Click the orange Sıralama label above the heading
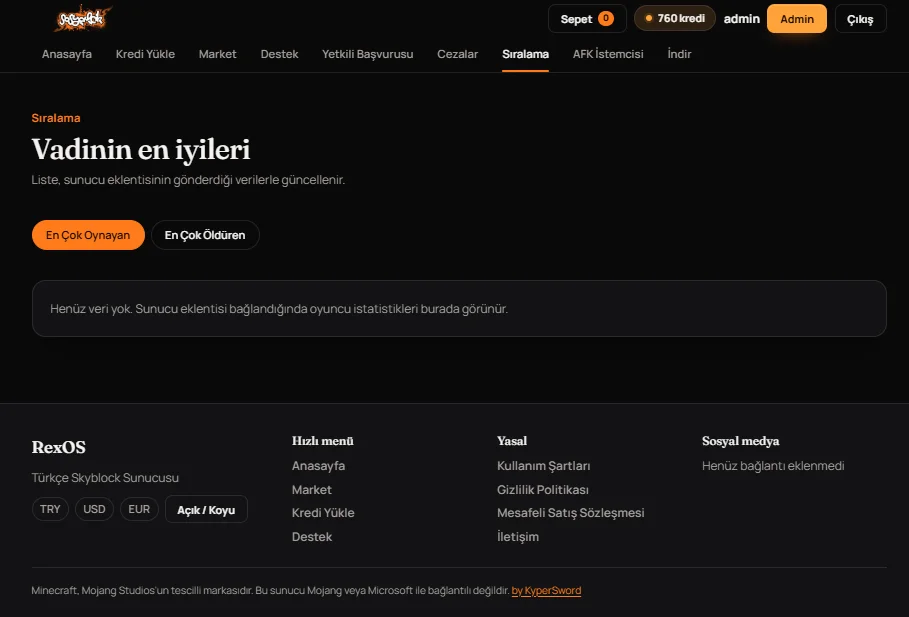The height and width of the screenshot is (617, 909). click(x=56, y=118)
